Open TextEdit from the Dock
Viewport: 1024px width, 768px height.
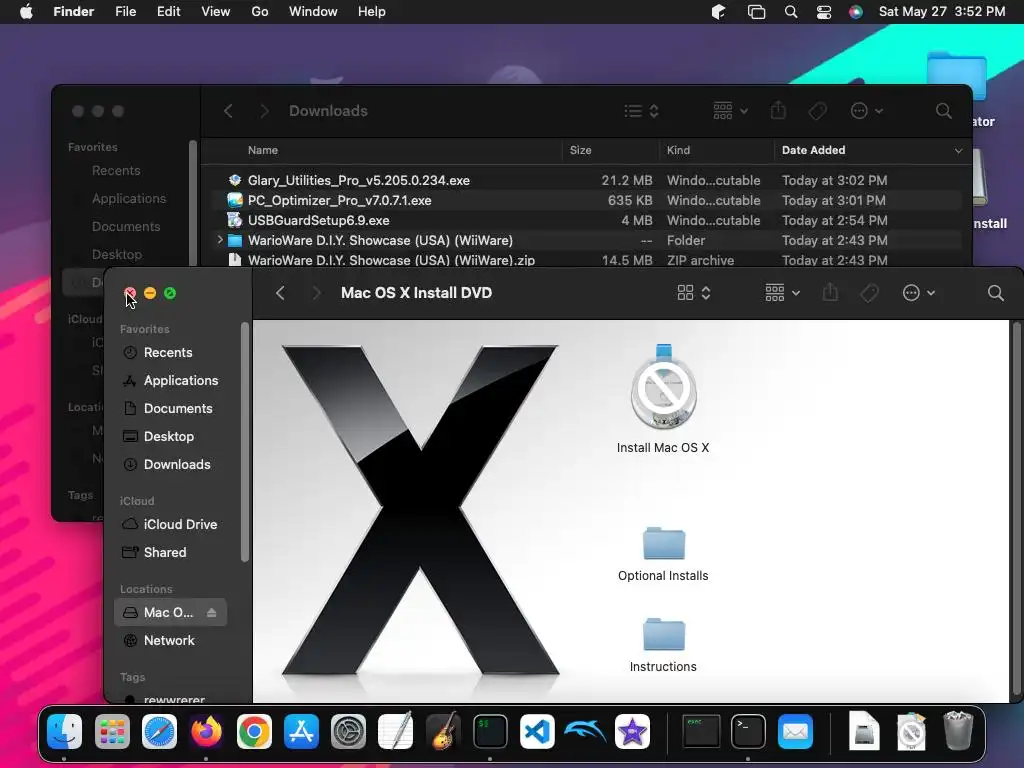click(x=396, y=731)
